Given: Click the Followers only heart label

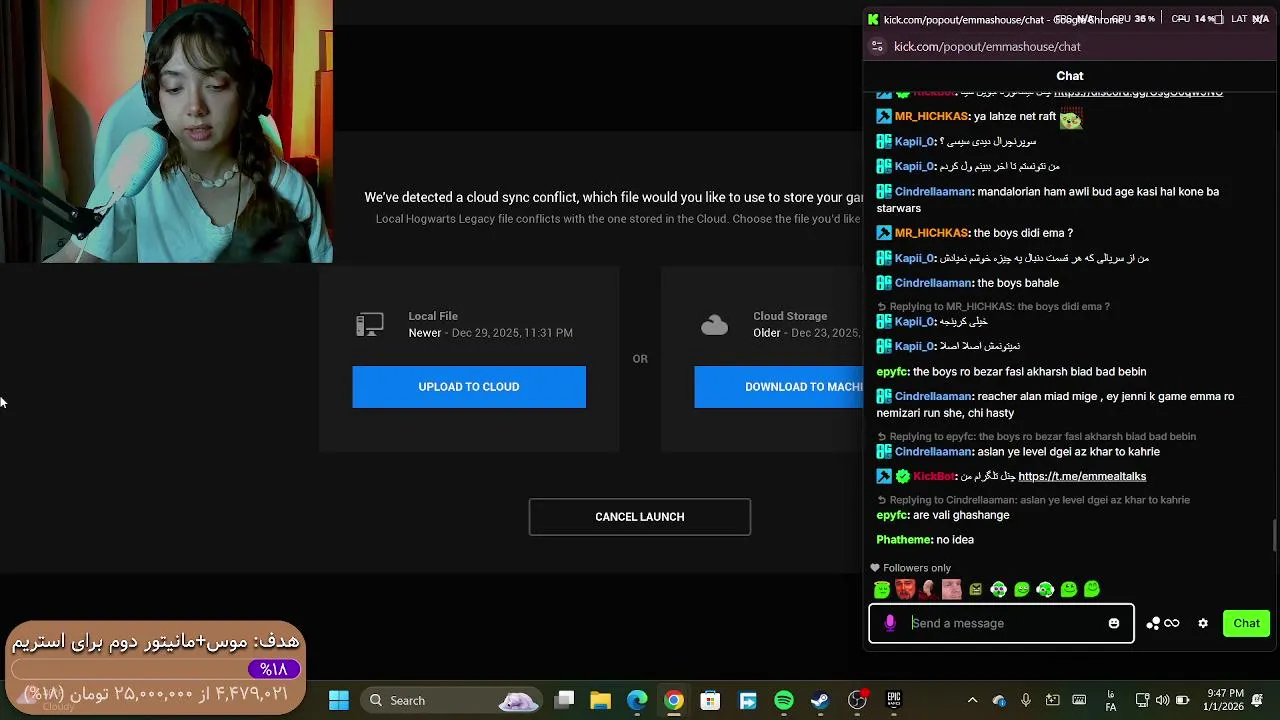Looking at the screenshot, I should point(910,568).
